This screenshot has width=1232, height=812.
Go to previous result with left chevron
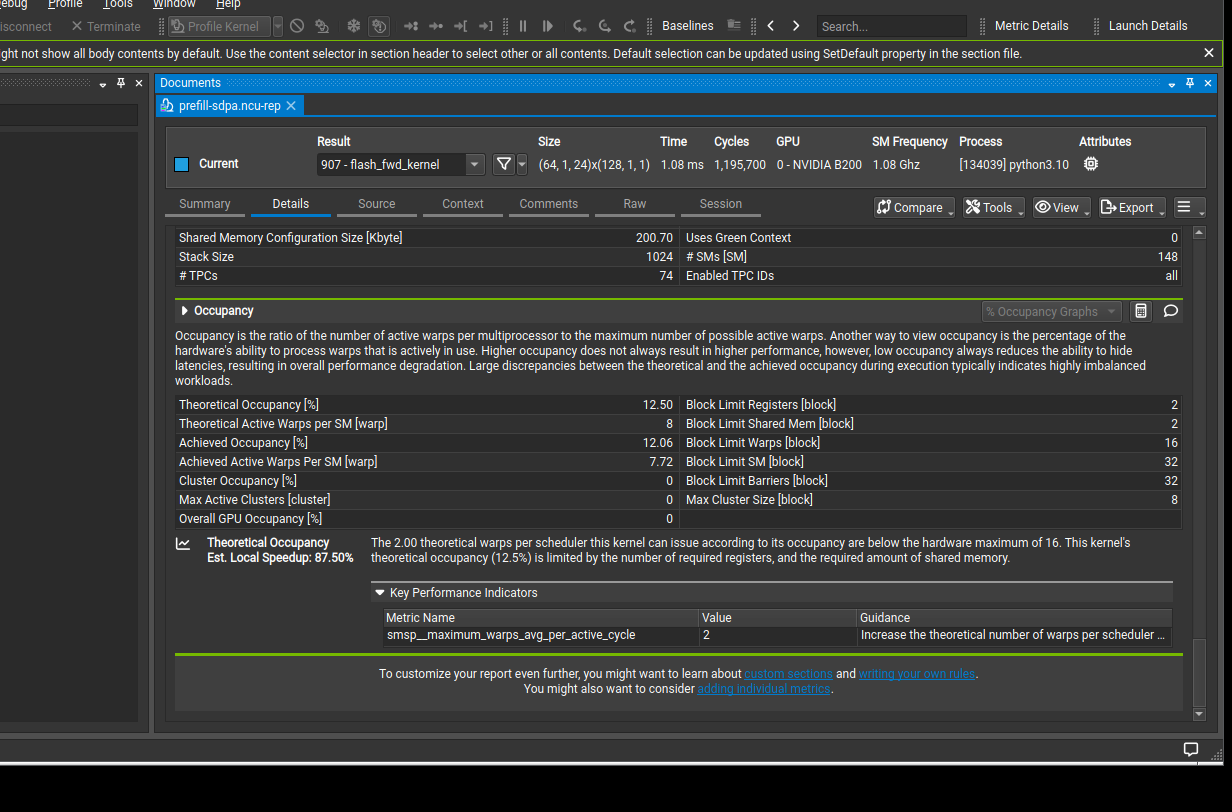pos(770,26)
